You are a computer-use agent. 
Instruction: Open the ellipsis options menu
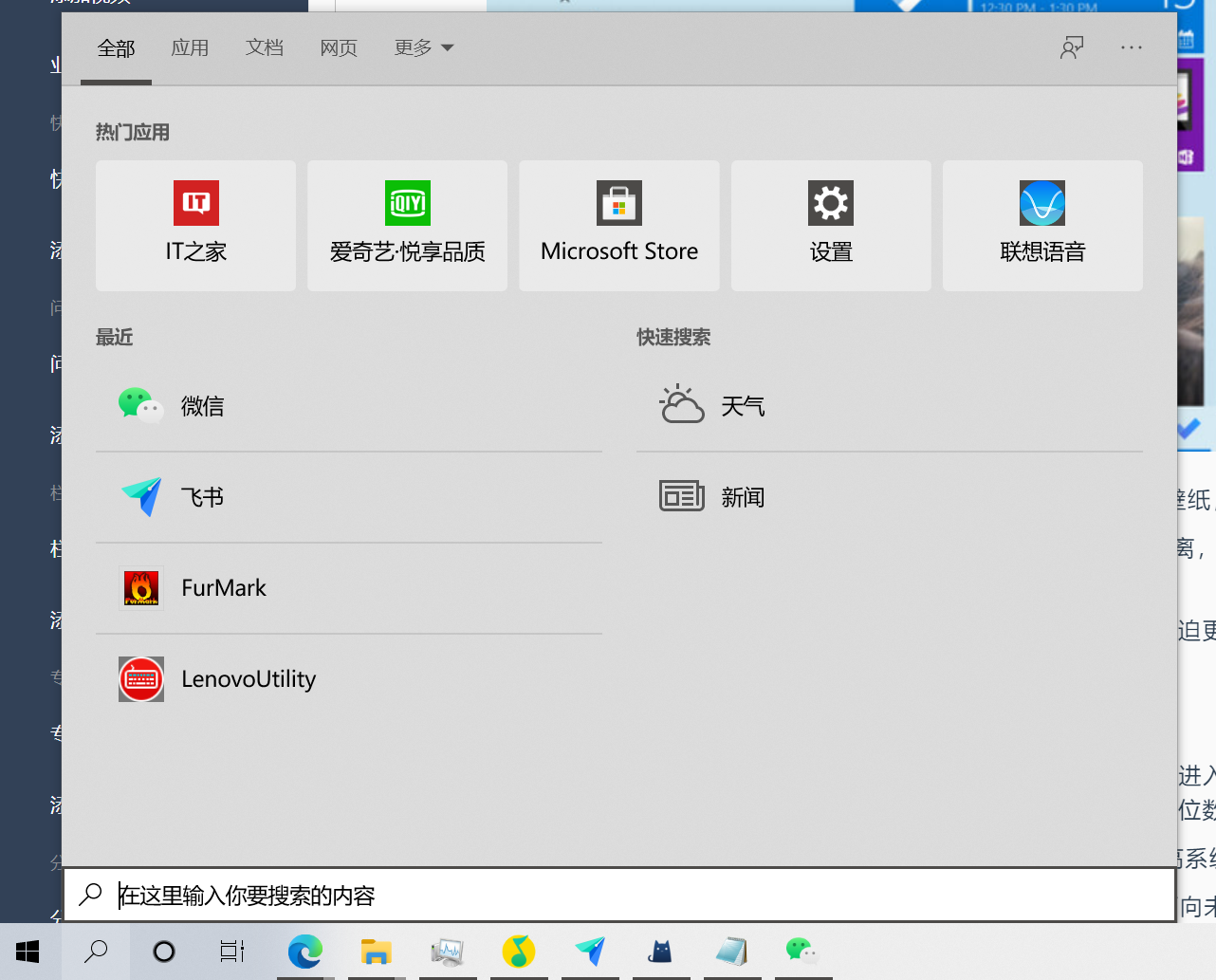(1131, 47)
